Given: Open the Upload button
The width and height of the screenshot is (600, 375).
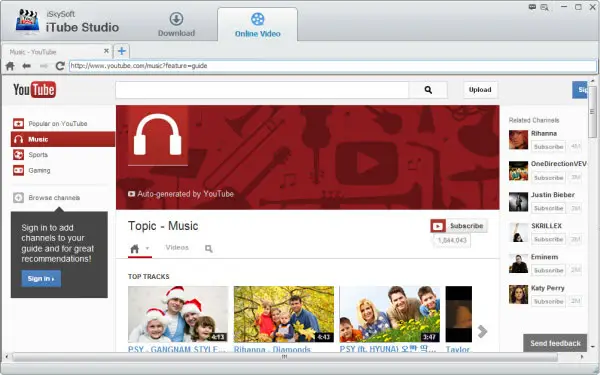Looking at the screenshot, I should click(480, 90).
